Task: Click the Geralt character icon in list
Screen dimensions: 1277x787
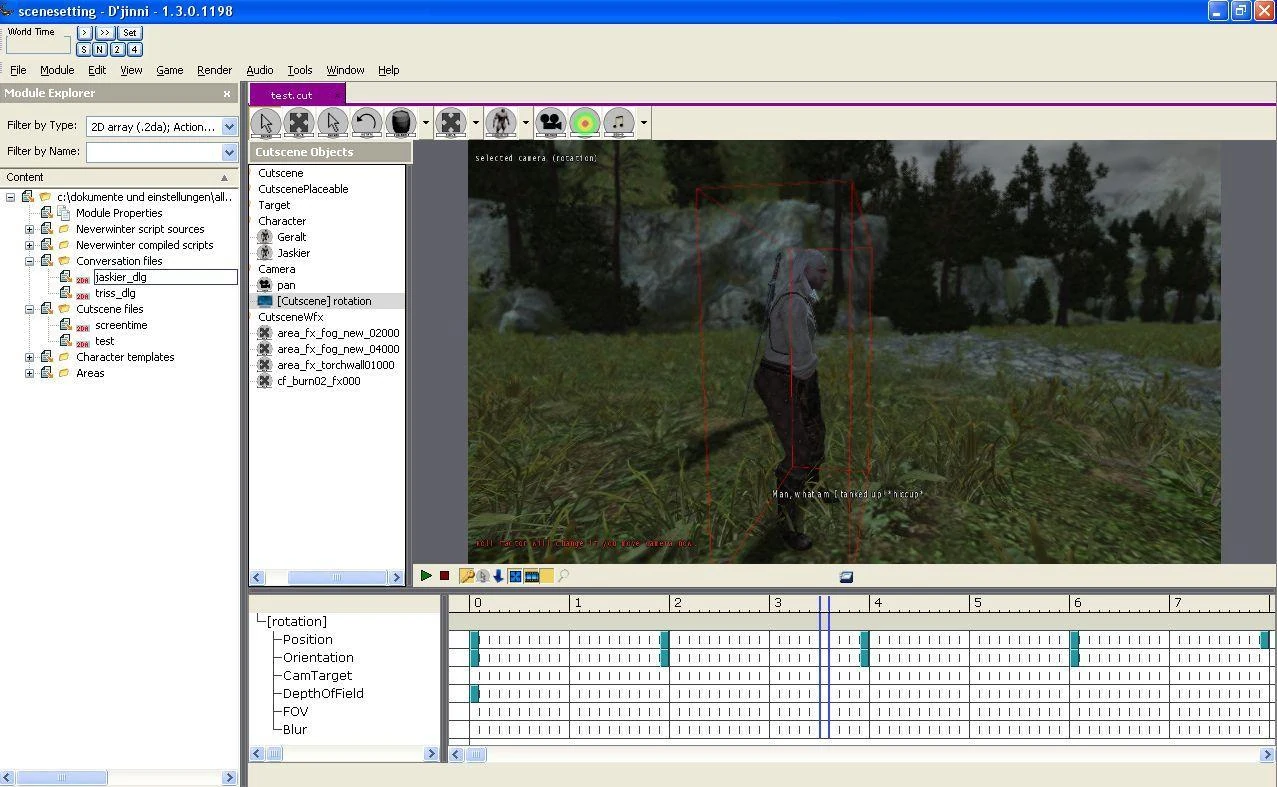Action: coord(265,237)
